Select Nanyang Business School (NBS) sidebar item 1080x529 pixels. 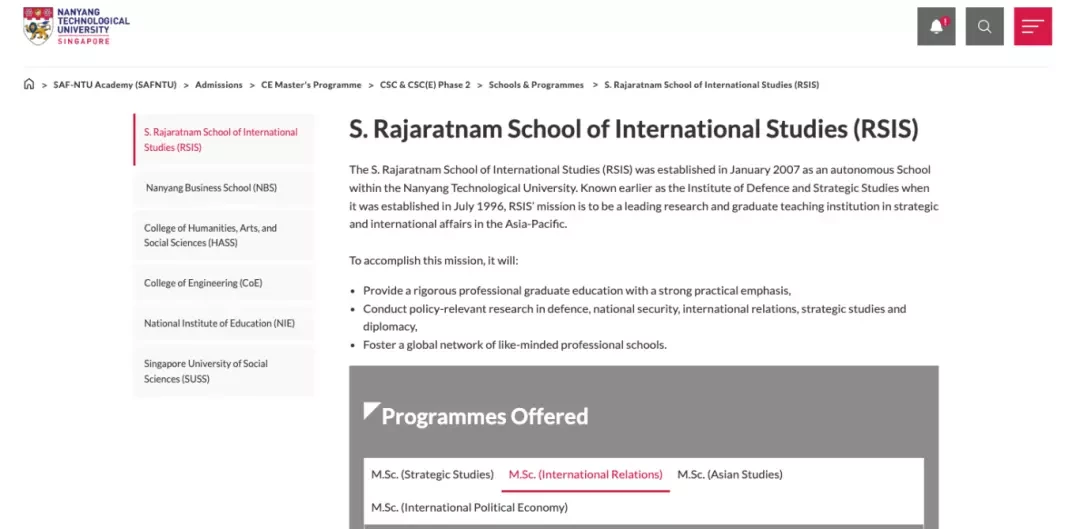[223, 187]
